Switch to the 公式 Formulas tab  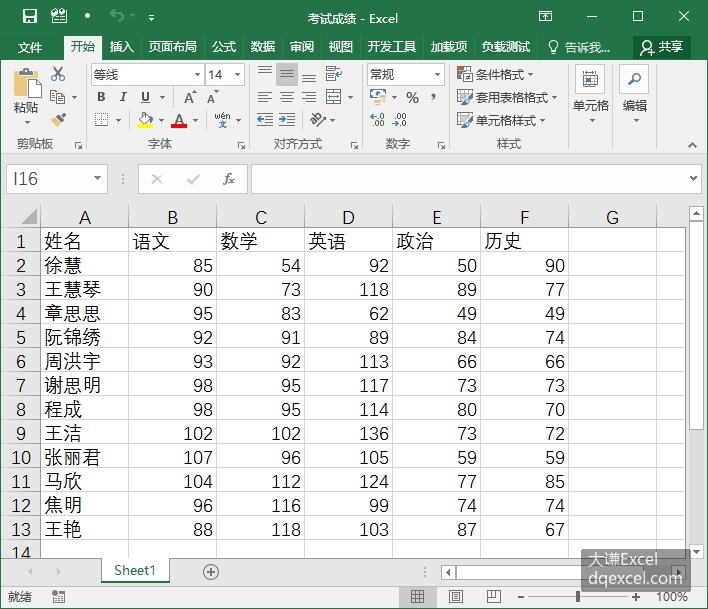click(224, 47)
